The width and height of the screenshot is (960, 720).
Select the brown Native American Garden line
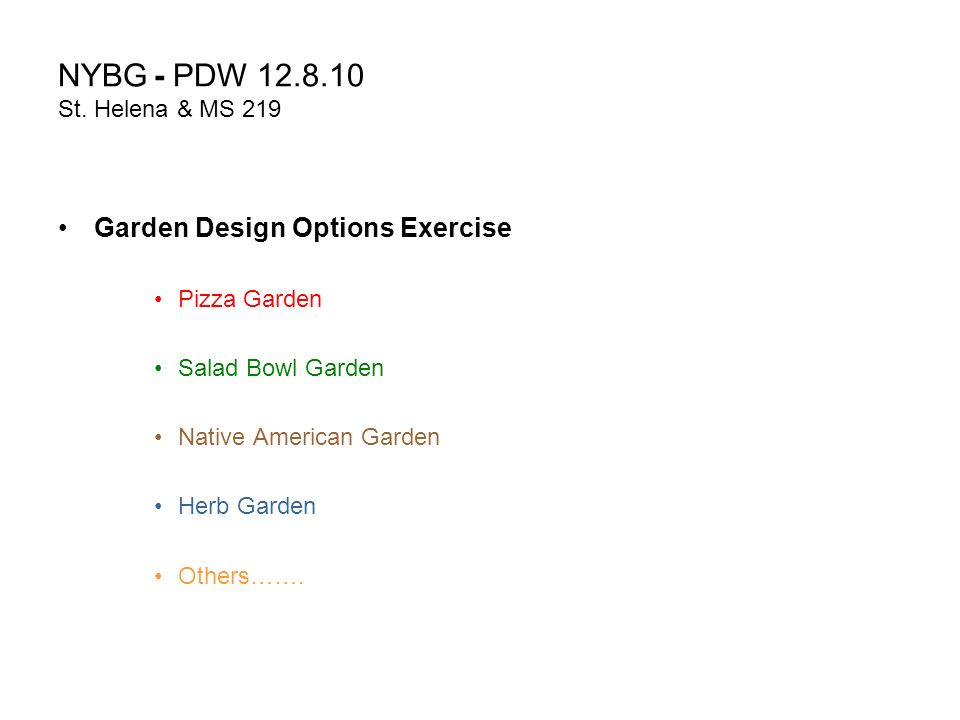[309, 437]
